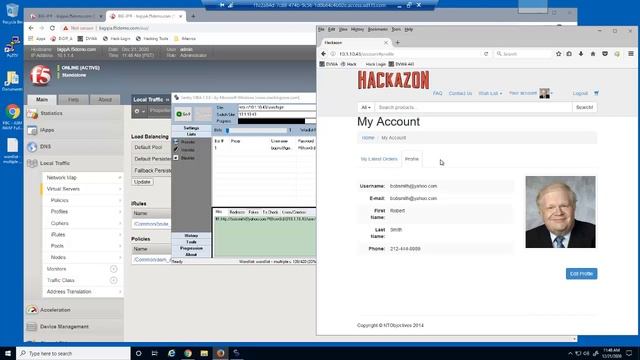
Task: Adjust the Bots slider in Sentry MBA
Action: tap(256, 130)
